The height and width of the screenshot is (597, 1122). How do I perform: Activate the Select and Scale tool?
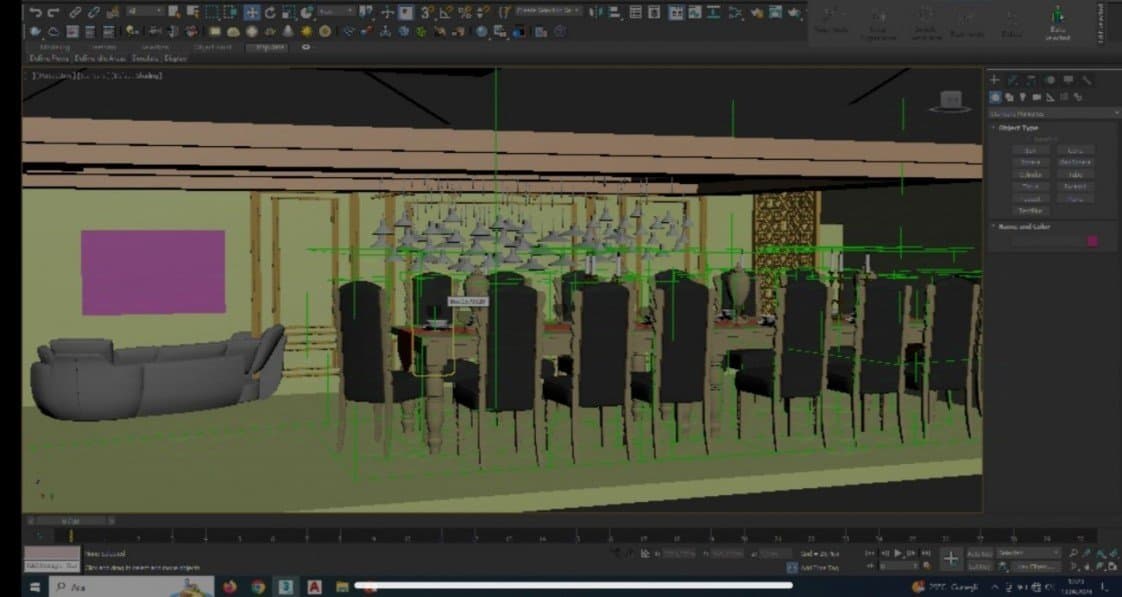pos(288,12)
